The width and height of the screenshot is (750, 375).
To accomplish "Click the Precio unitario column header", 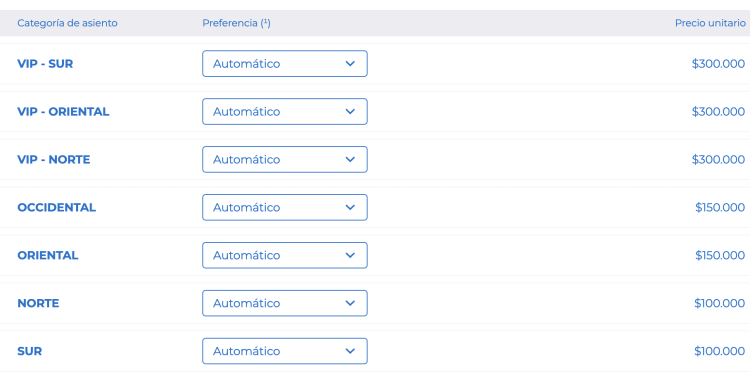I will pyautogui.click(x=710, y=23).
